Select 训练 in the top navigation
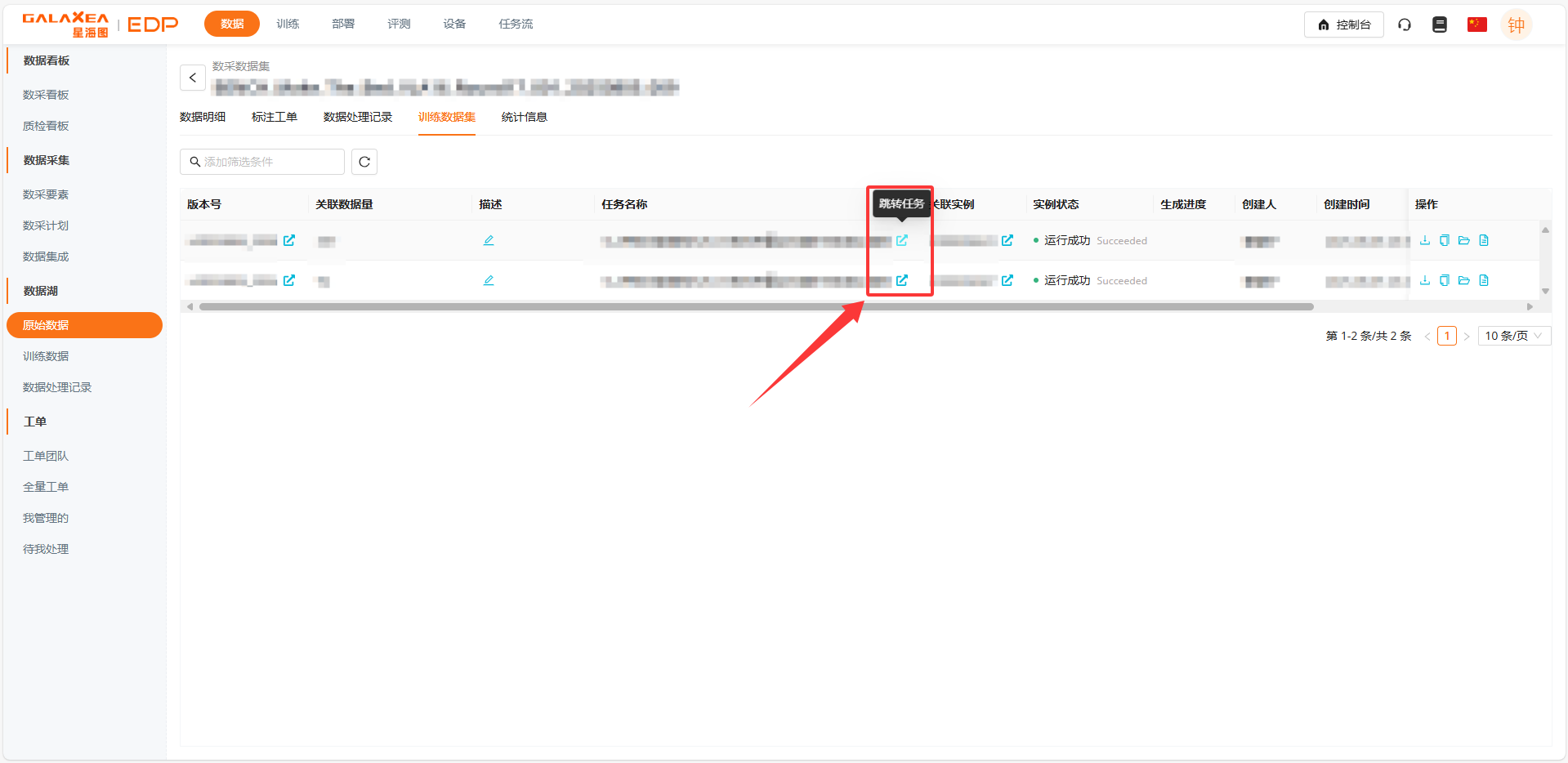This screenshot has height=763, width=1568. (x=288, y=24)
